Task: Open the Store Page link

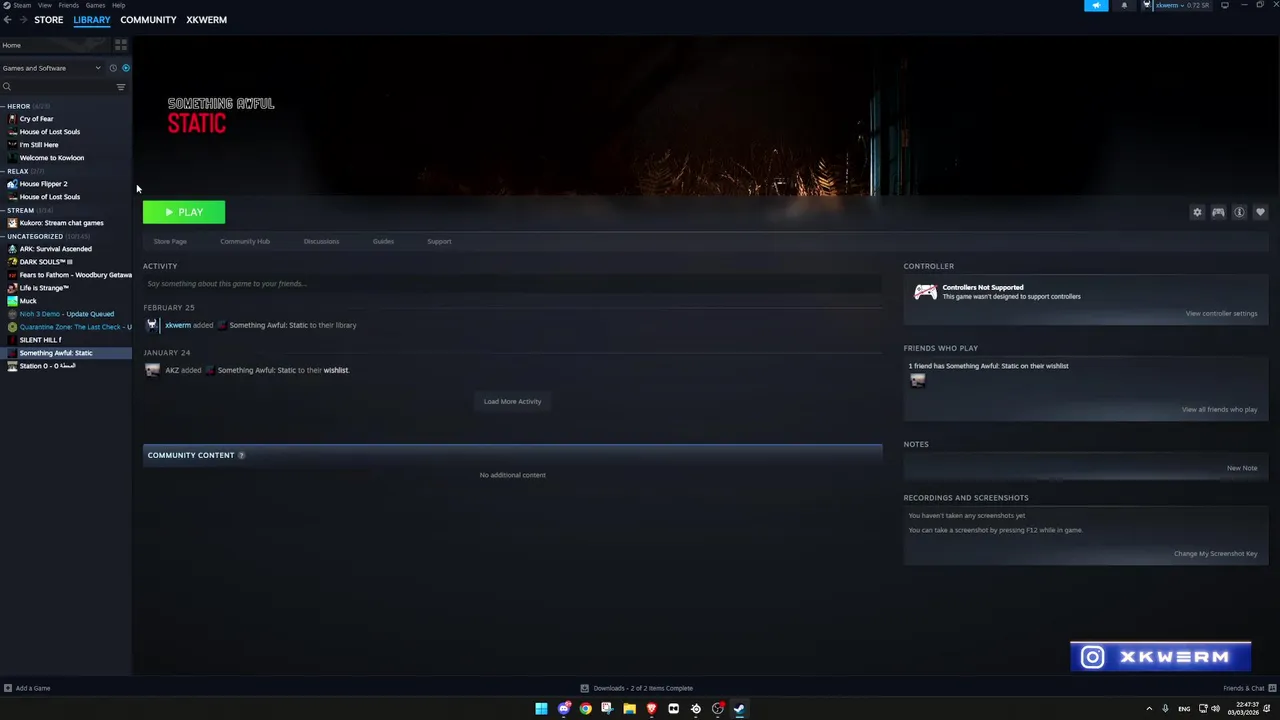Action: 170,241
